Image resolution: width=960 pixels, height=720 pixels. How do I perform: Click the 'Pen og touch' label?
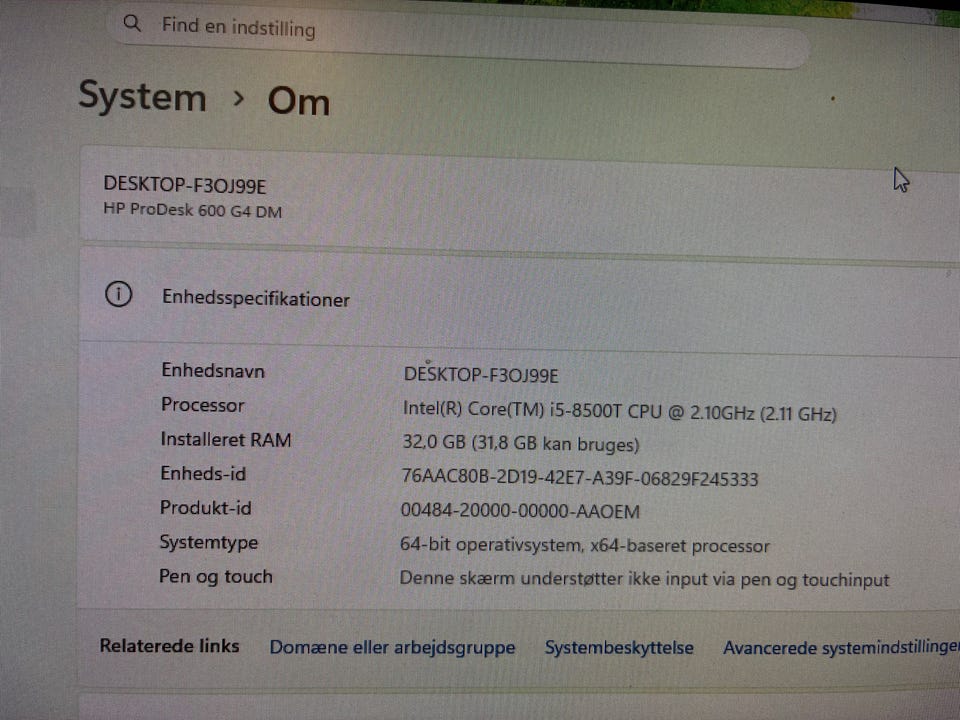(216, 577)
